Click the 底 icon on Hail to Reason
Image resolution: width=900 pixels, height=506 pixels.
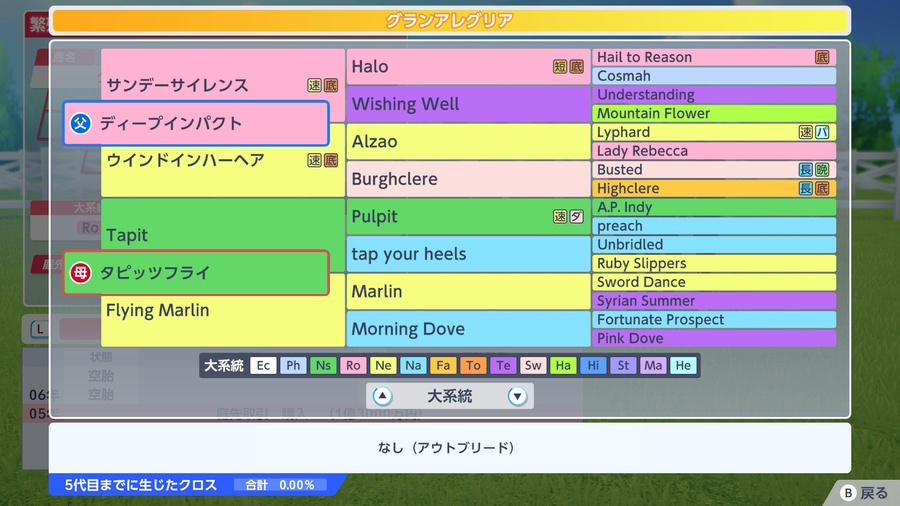(823, 57)
